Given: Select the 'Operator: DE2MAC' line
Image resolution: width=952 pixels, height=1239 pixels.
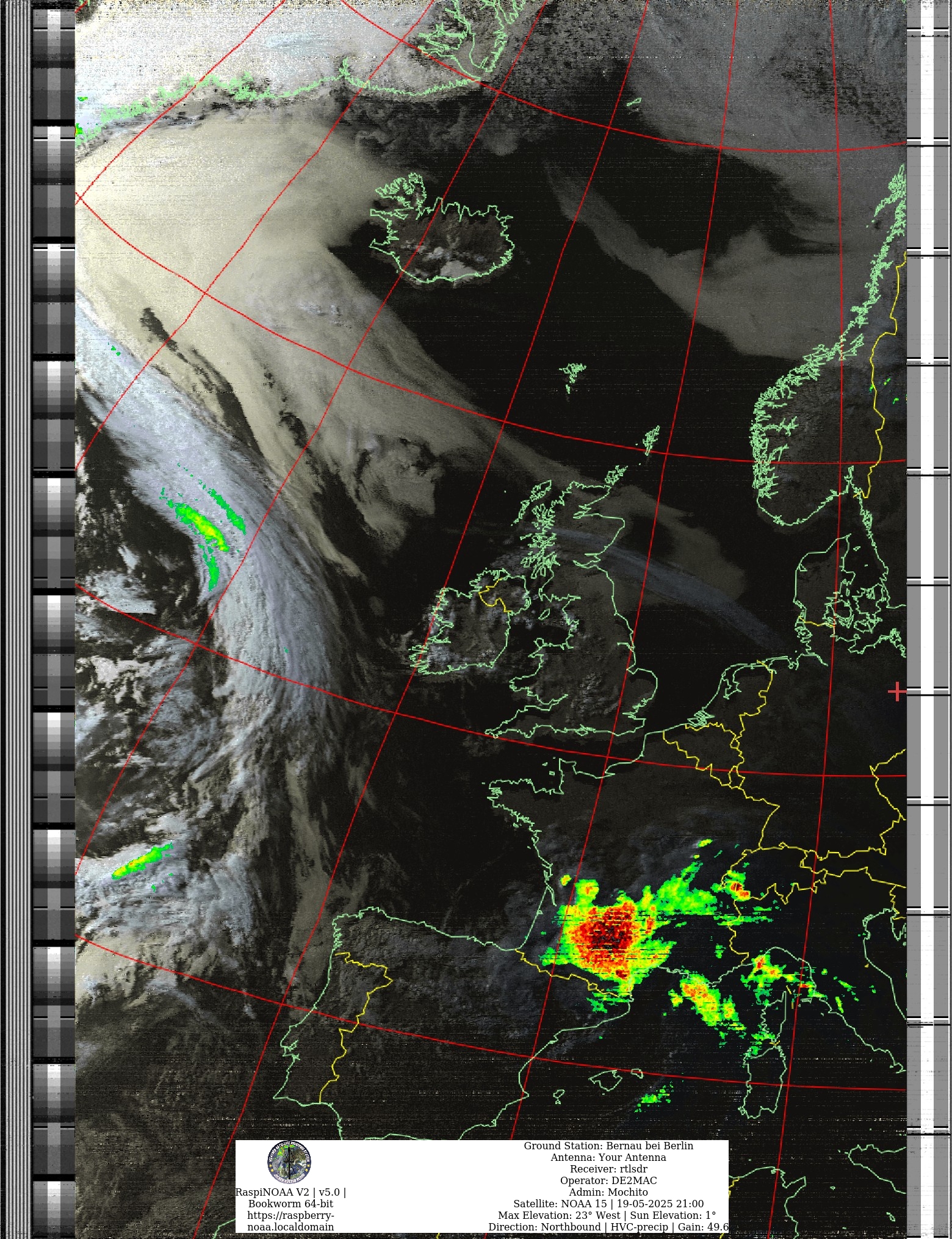Looking at the screenshot, I should [608, 1180].
